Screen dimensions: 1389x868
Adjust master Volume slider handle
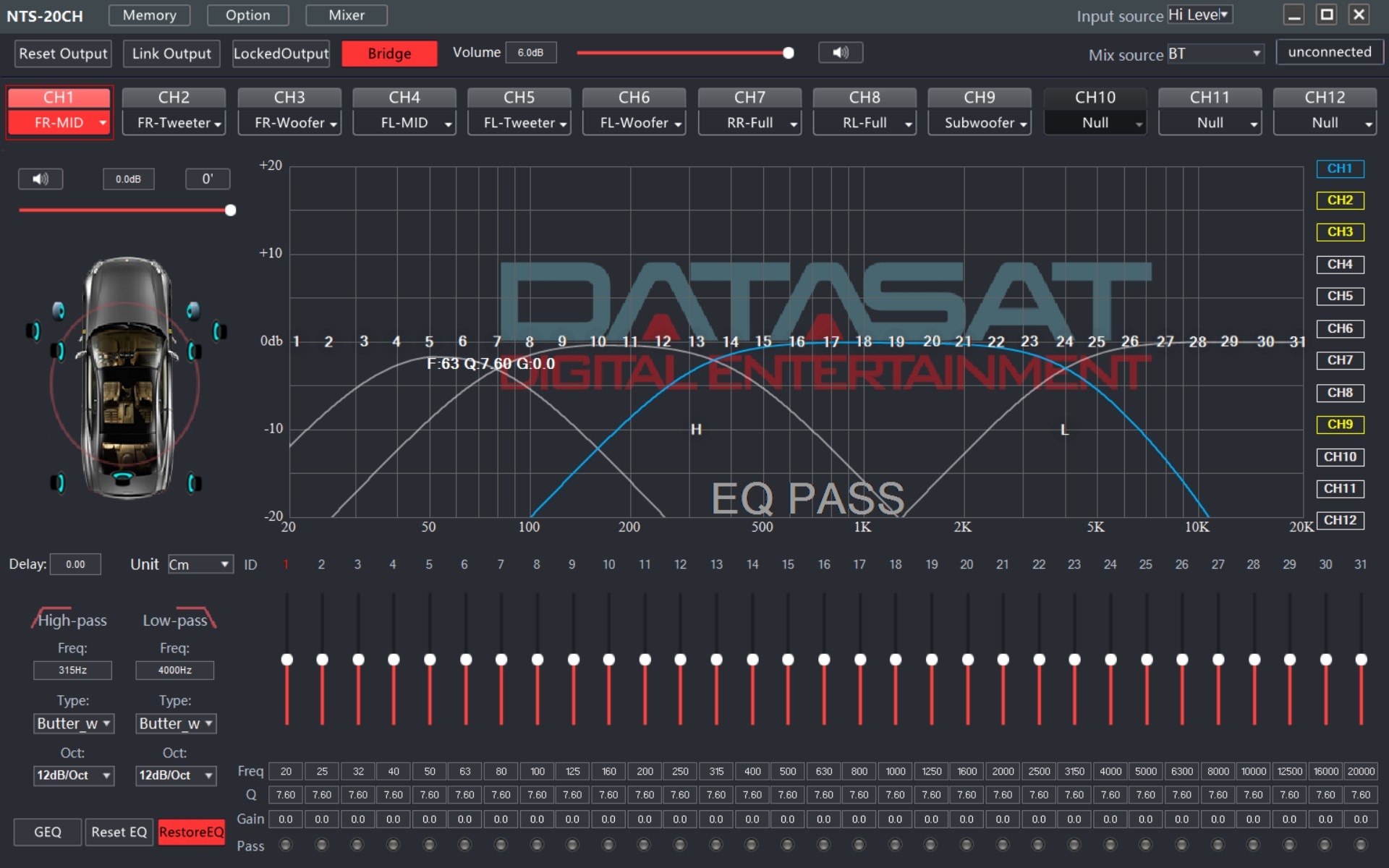click(789, 53)
